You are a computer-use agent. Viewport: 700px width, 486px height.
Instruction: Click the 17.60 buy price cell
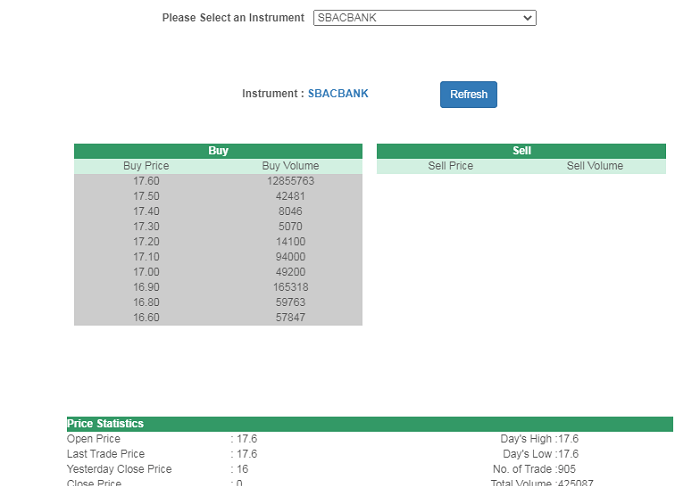pos(146,182)
